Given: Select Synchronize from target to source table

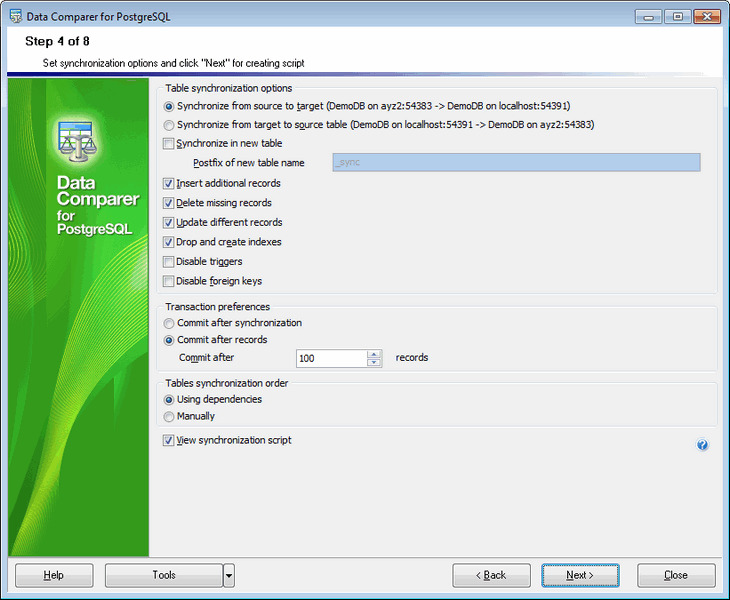Looking at the screenshot, I should (x=169, y=125).
